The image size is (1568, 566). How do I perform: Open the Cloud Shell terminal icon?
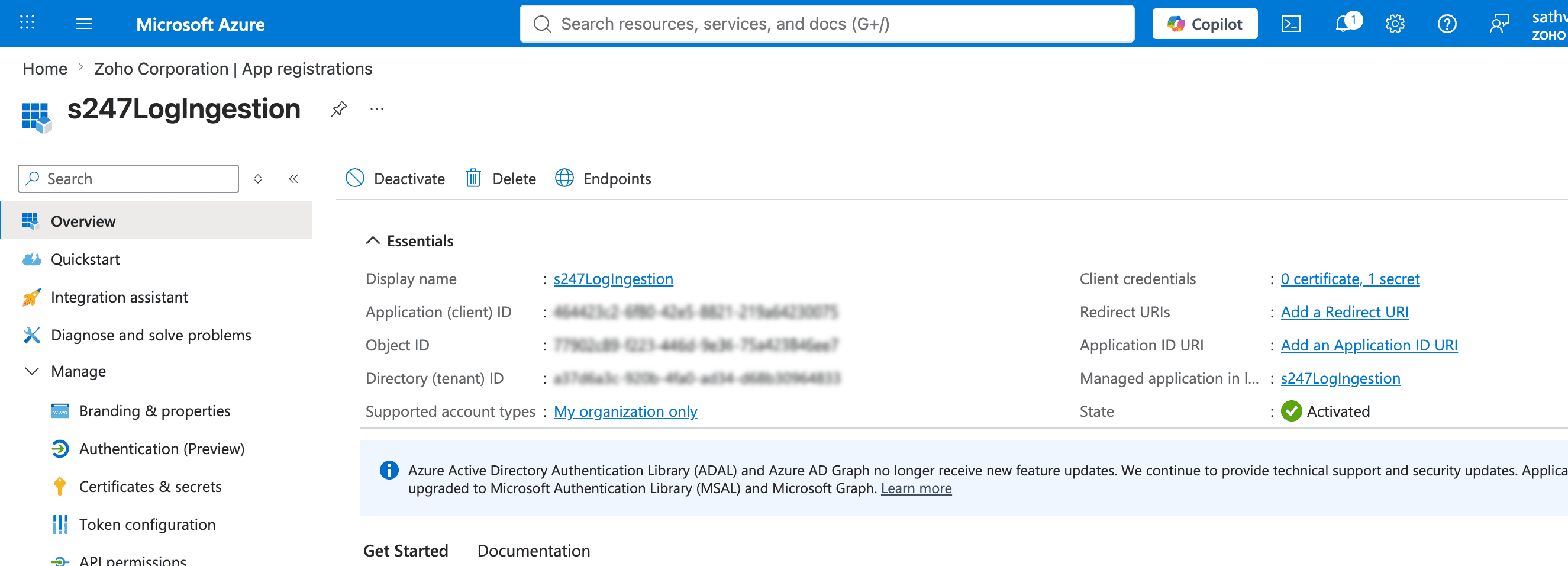tap(1290, 24)
